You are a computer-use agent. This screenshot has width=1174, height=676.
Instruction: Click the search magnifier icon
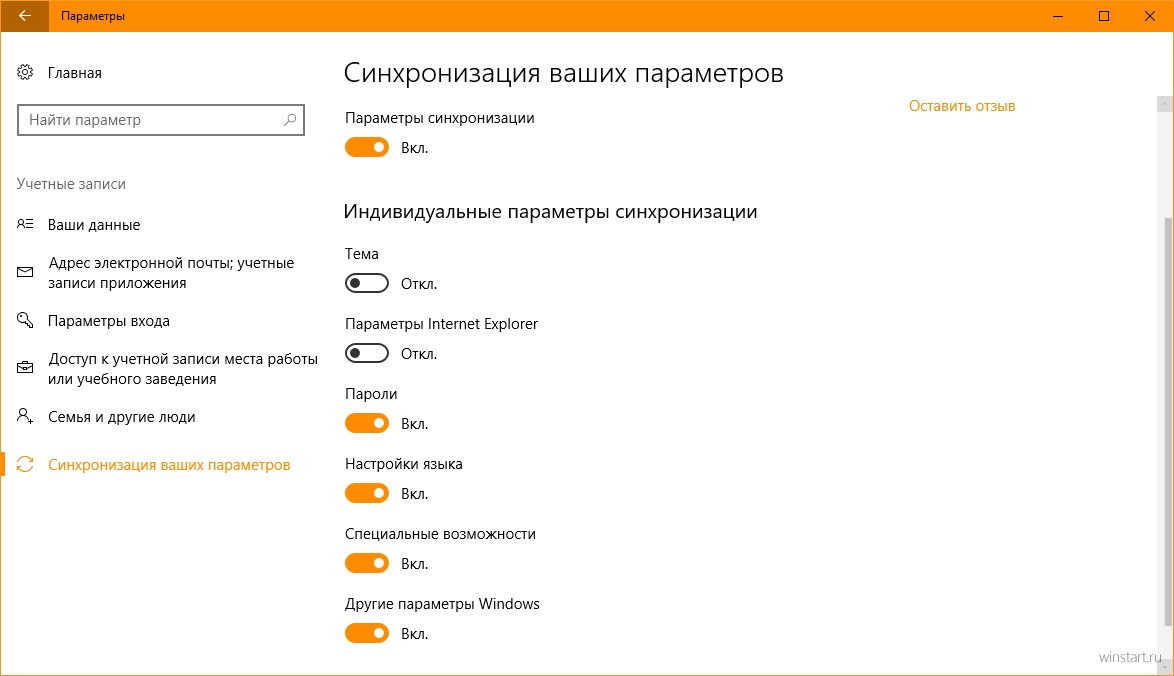click(290, 120)
